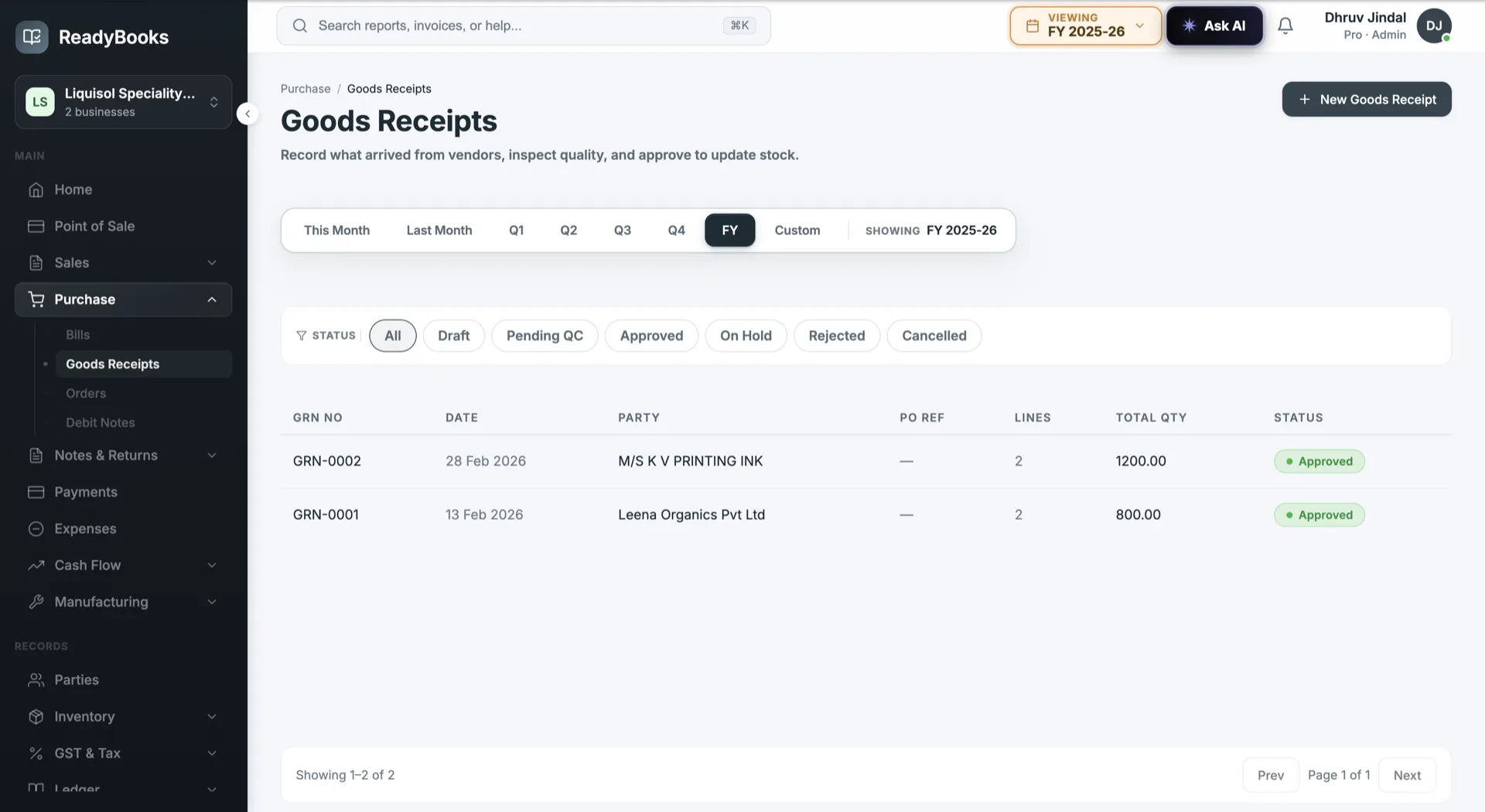Select the Q2 period tab

(568, 230)
